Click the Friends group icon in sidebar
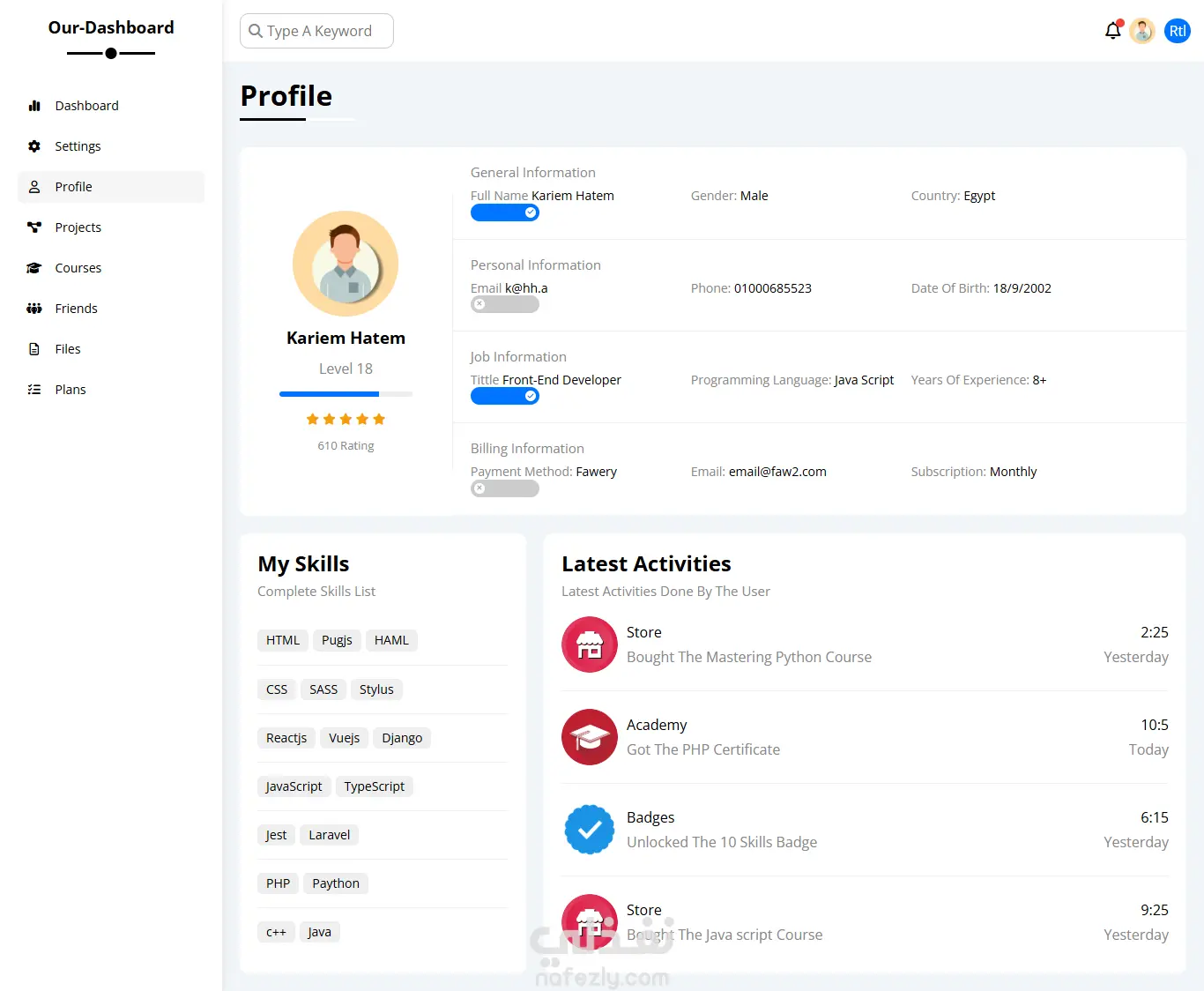This screenshot has width=1204, height=991. point(34,309)
